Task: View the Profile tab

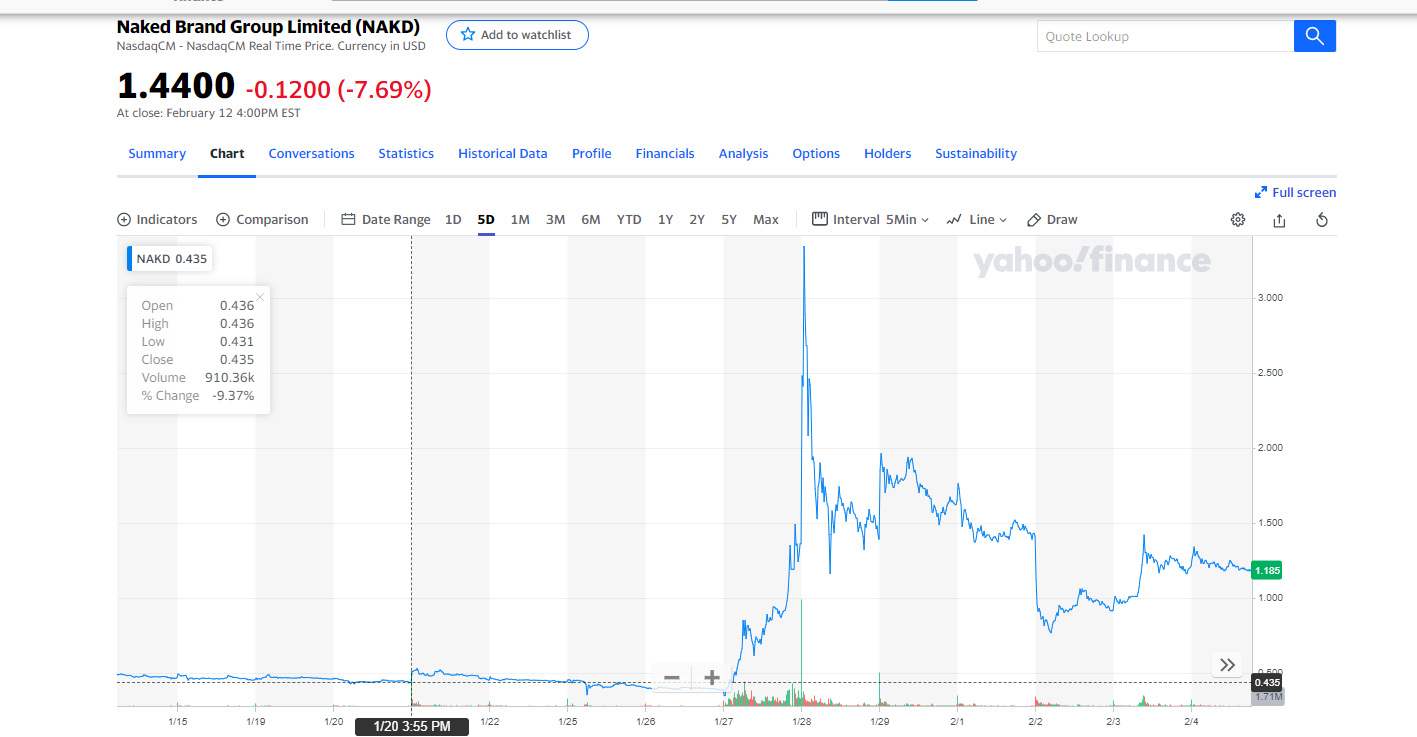Action: [x=592, y=154]
